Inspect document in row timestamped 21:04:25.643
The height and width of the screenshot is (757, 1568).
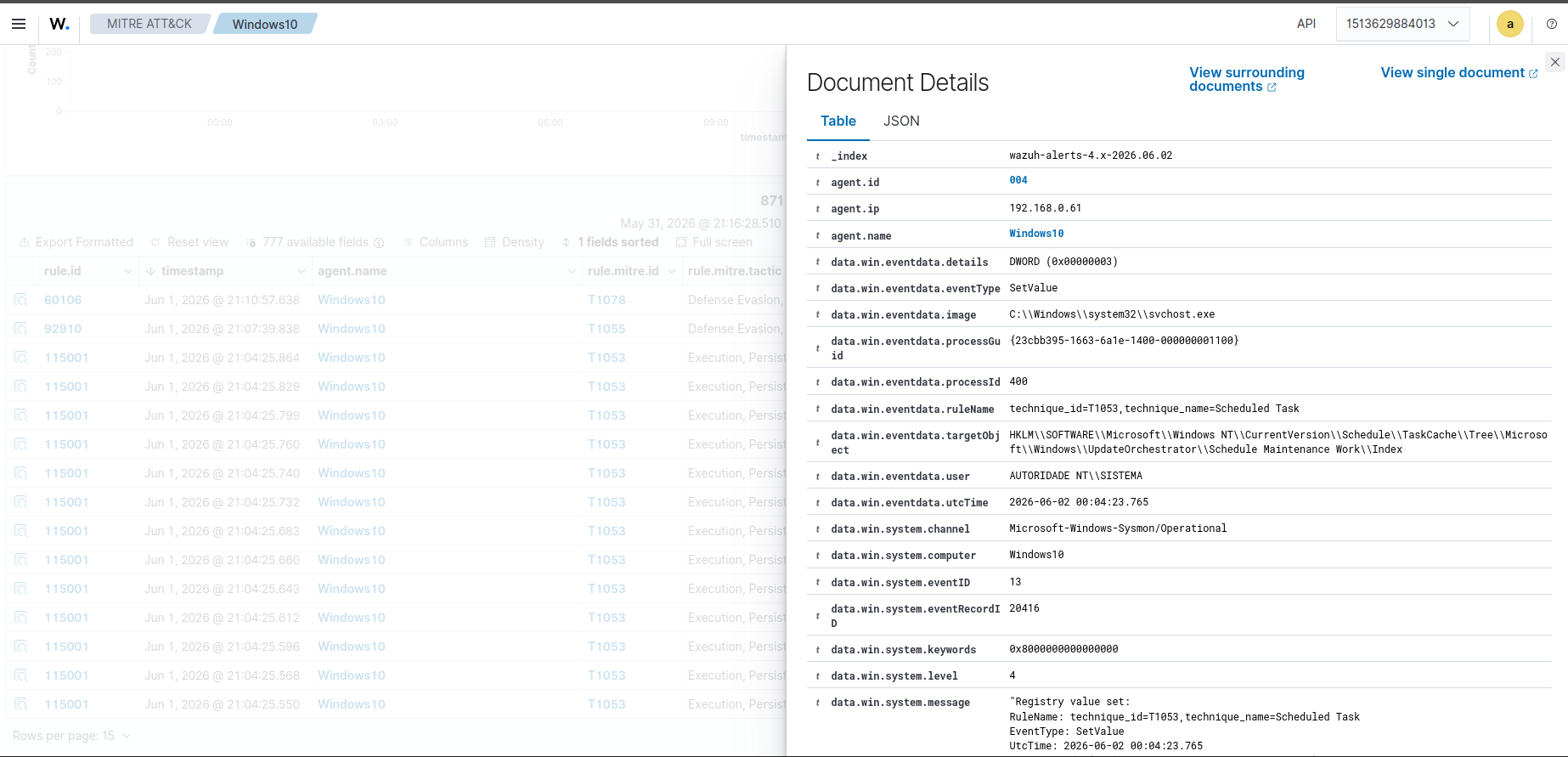pos(20,589)
